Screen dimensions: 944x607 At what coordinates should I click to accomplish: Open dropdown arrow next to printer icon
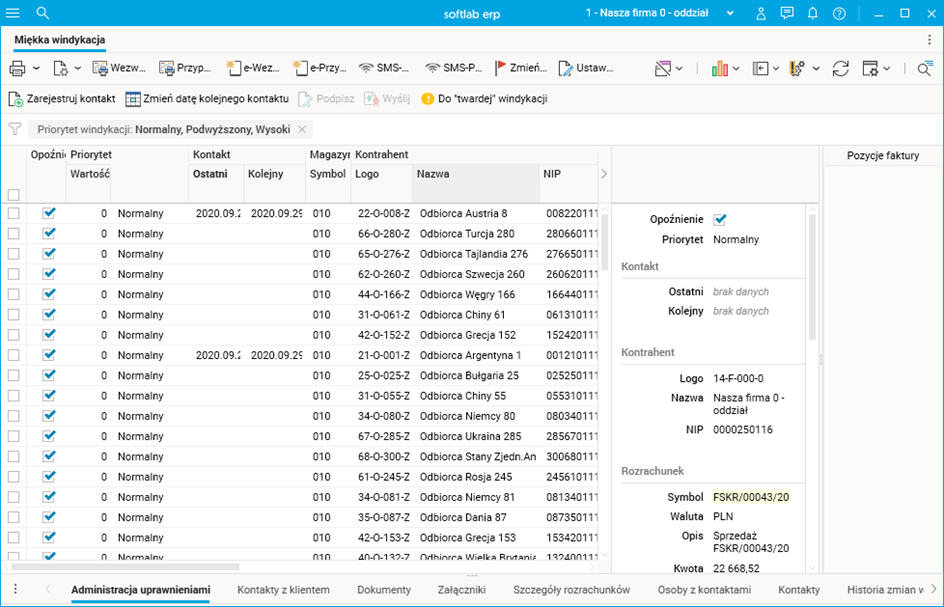(36, 68)
